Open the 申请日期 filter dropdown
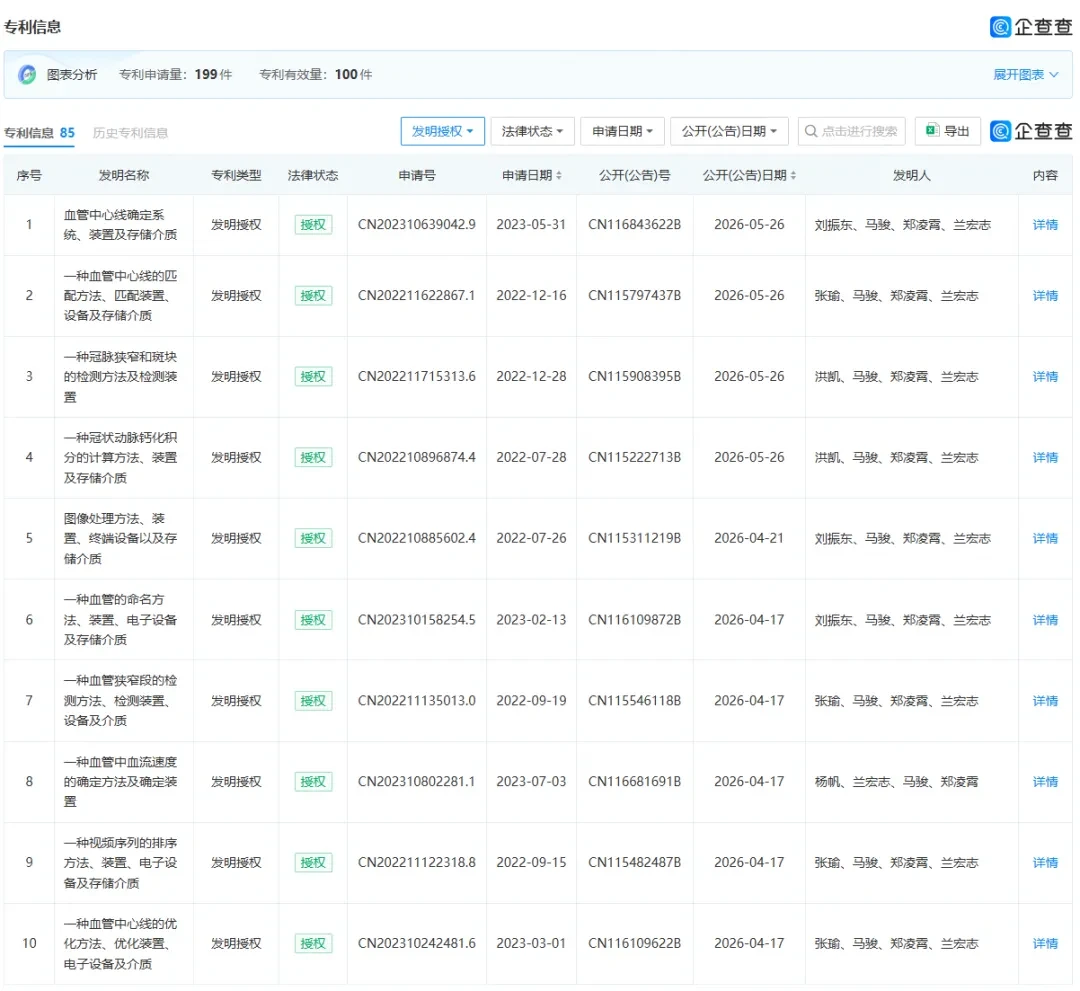The image size is (1080, 991). coord(622,131)
